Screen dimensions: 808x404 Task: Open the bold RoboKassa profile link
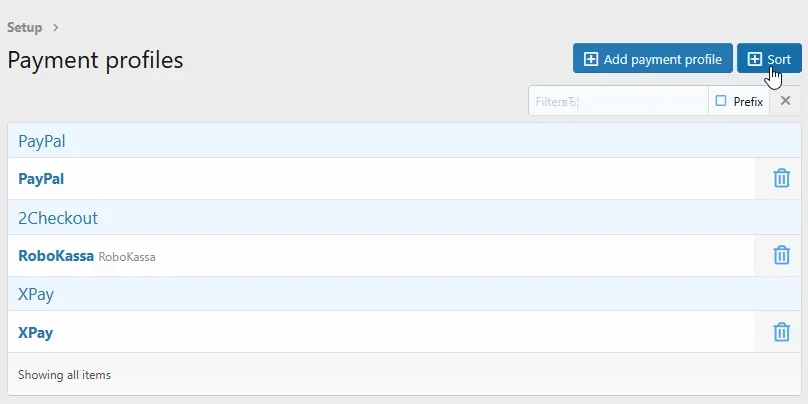click(56, 256)
